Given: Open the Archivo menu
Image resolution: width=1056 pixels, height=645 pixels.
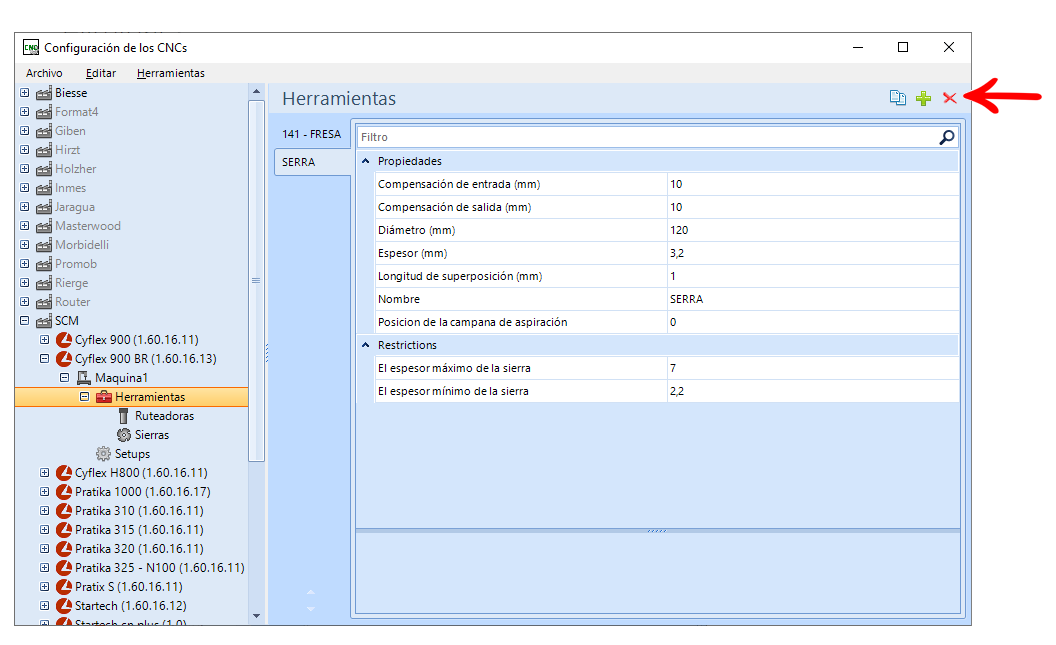Looking at the screenshot, I should pos(44,73).
